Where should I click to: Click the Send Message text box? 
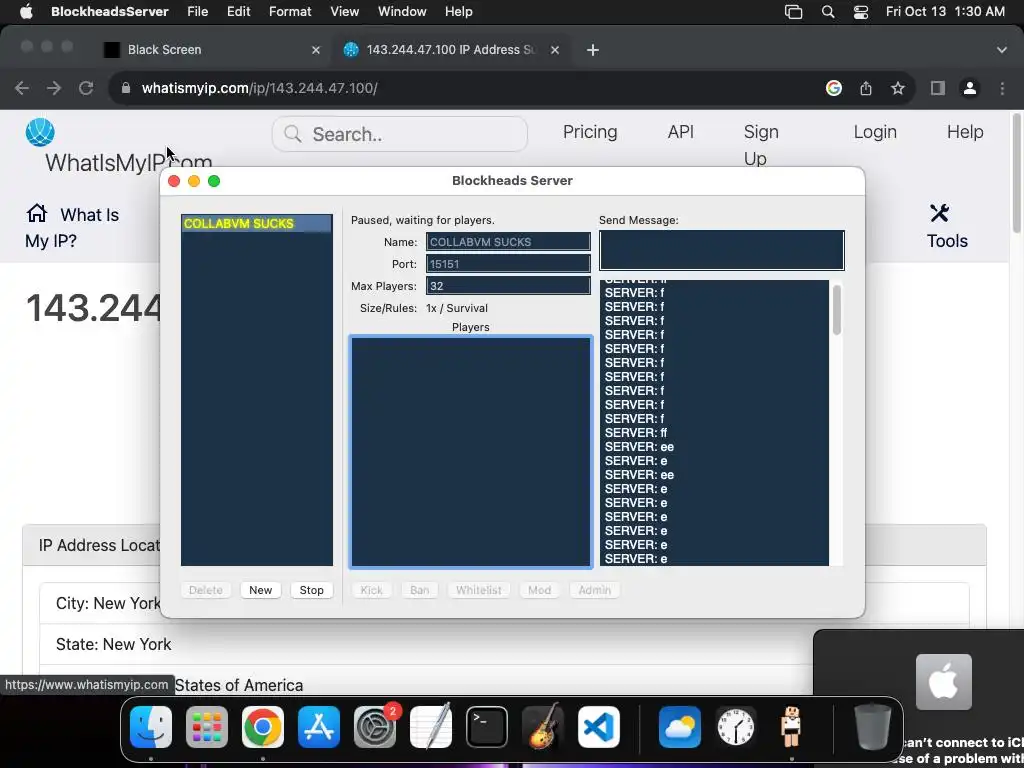[x=722, y=250]
